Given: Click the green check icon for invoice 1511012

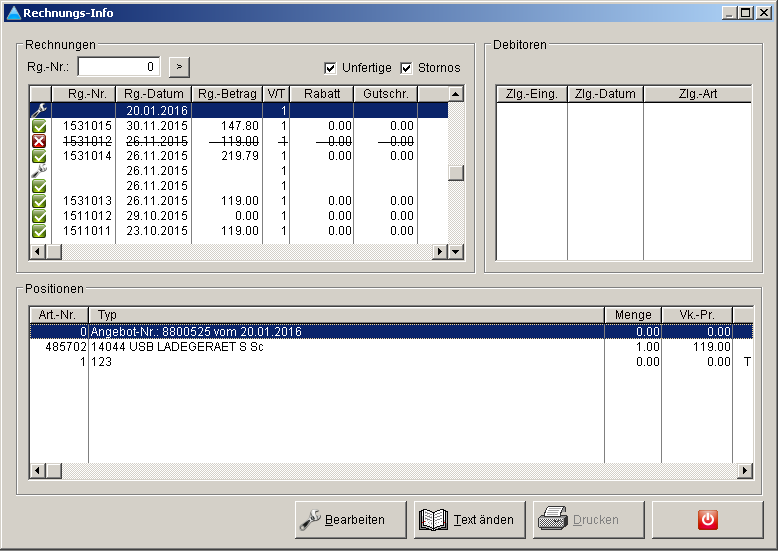Looking at the screenshot, I should pyautogui.click(x=39, y=216).
